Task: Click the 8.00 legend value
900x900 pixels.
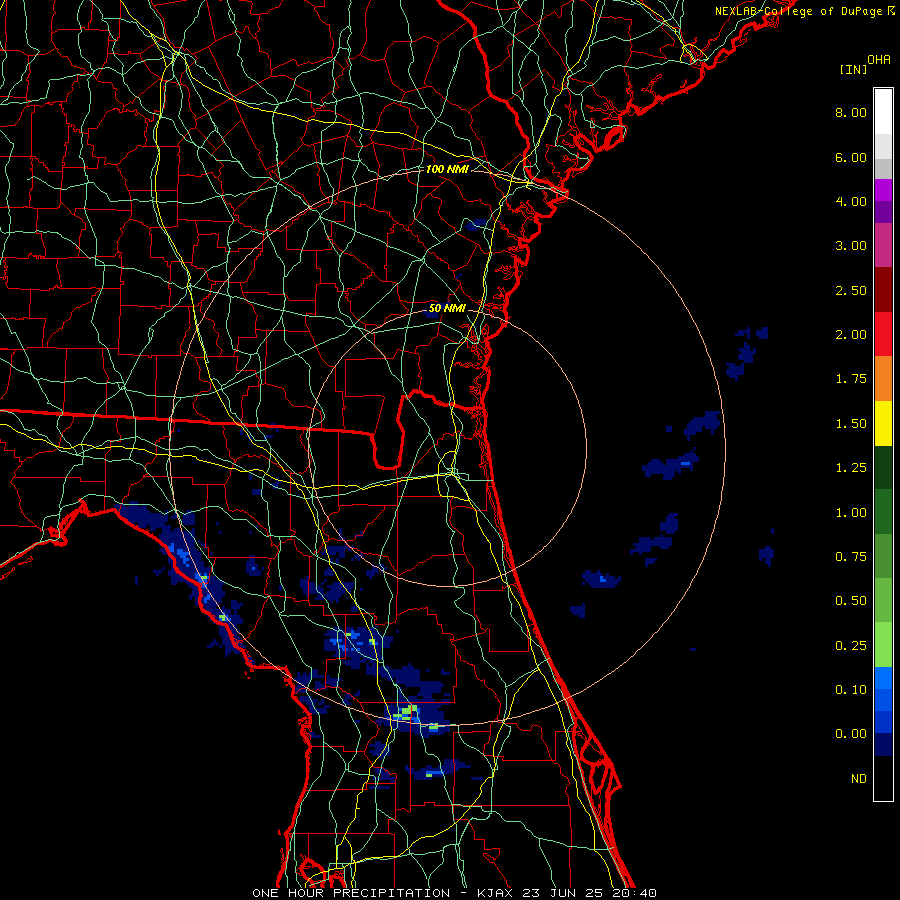Action: 851,112
